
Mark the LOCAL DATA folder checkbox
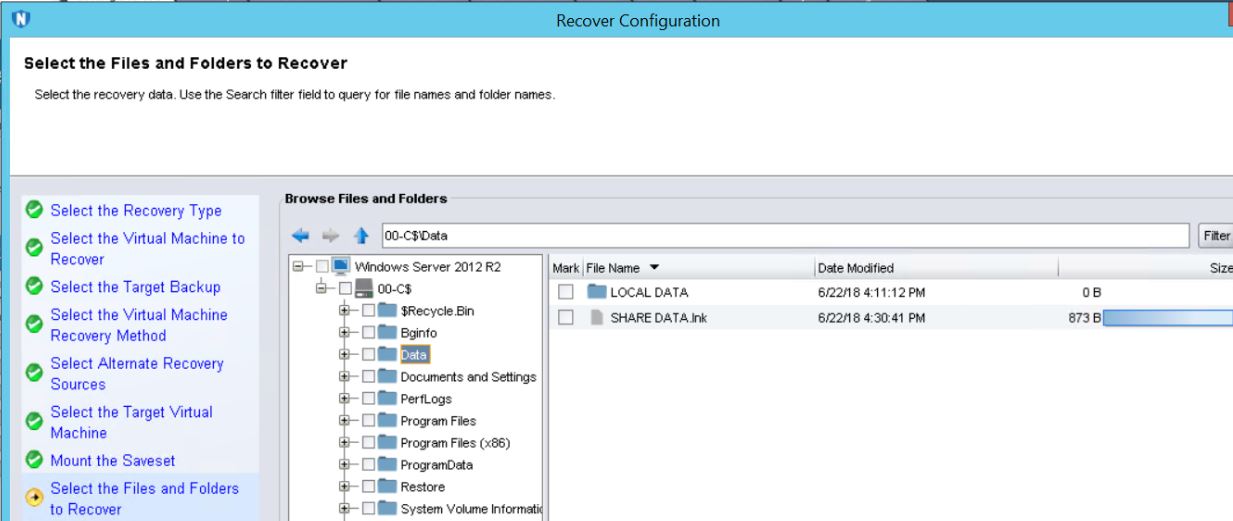pos(566,292)
